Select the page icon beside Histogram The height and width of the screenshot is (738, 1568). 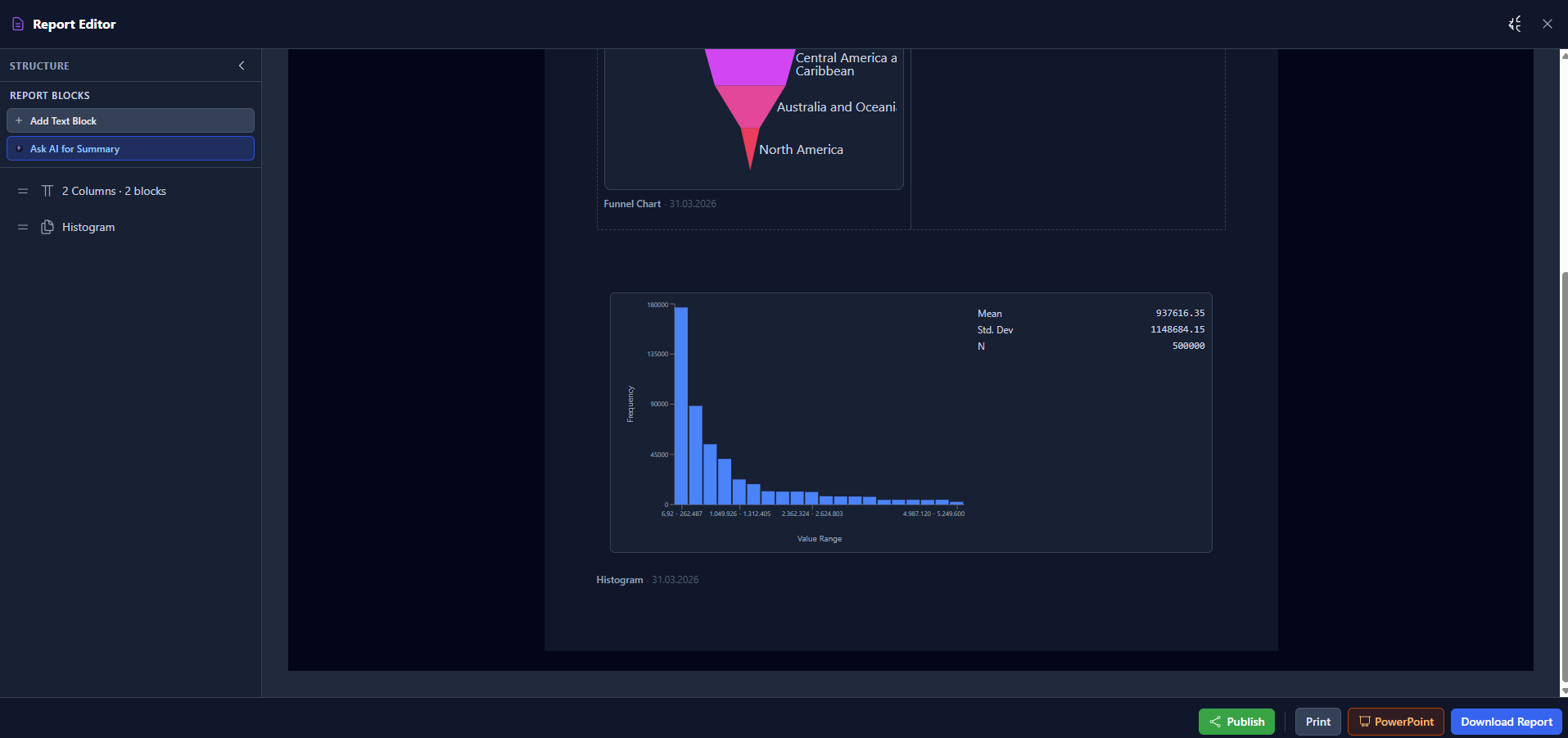[47, 227]
